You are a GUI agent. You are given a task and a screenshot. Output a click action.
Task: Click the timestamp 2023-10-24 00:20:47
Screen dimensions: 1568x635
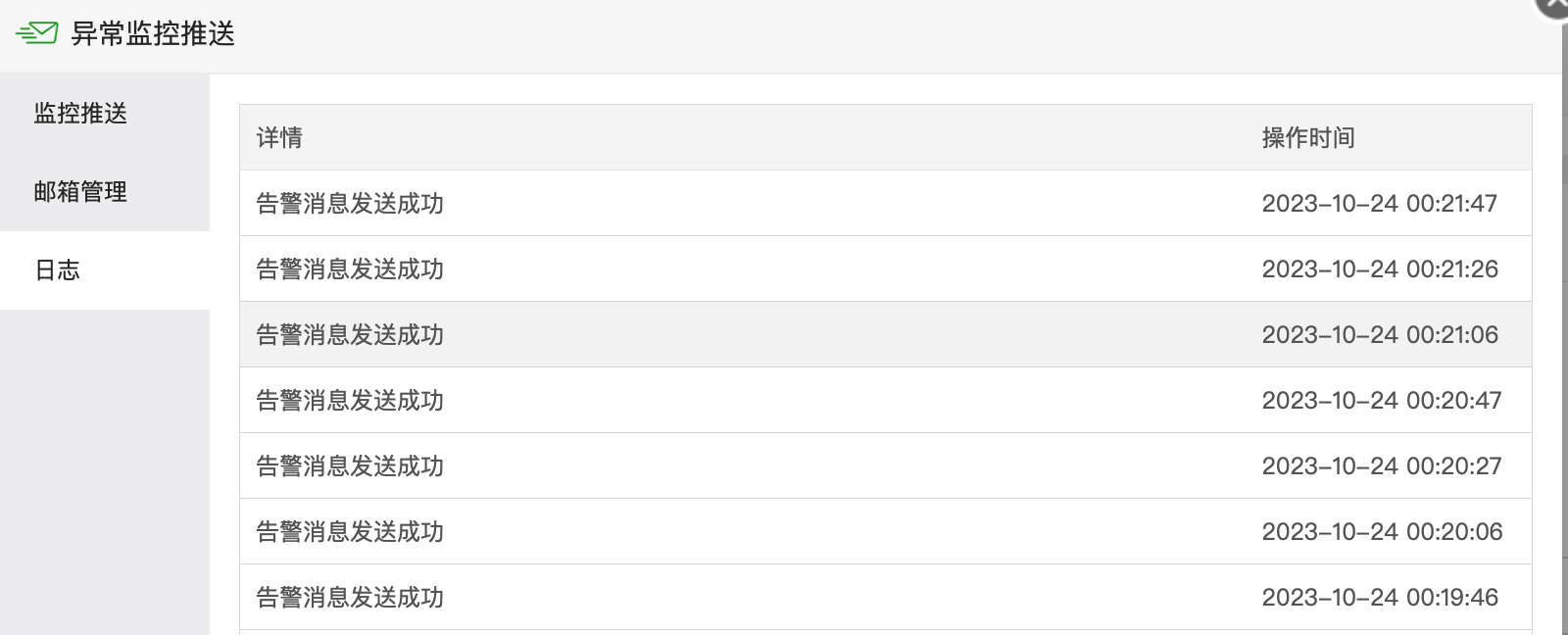click(1382, 401)
